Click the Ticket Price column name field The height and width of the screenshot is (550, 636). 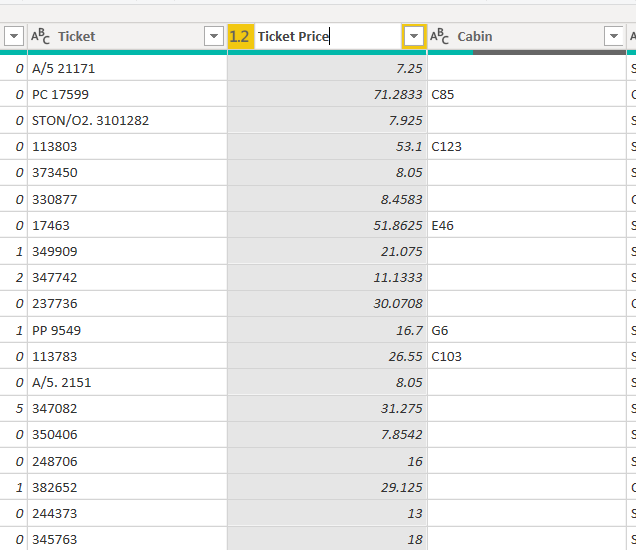(x=325, y=37)
